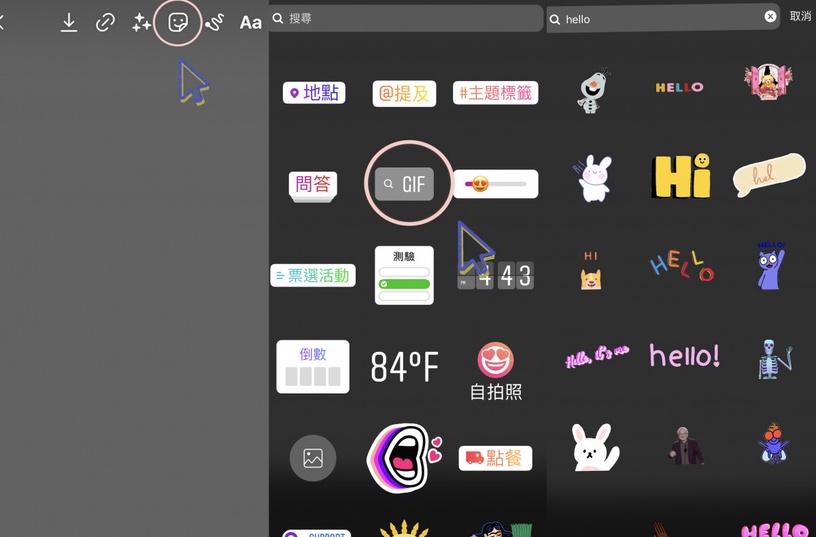The width and height of the screenshot is (816, 537).
Task: Focus the 搜尋 sticker search field
Action: pos(406,19)
